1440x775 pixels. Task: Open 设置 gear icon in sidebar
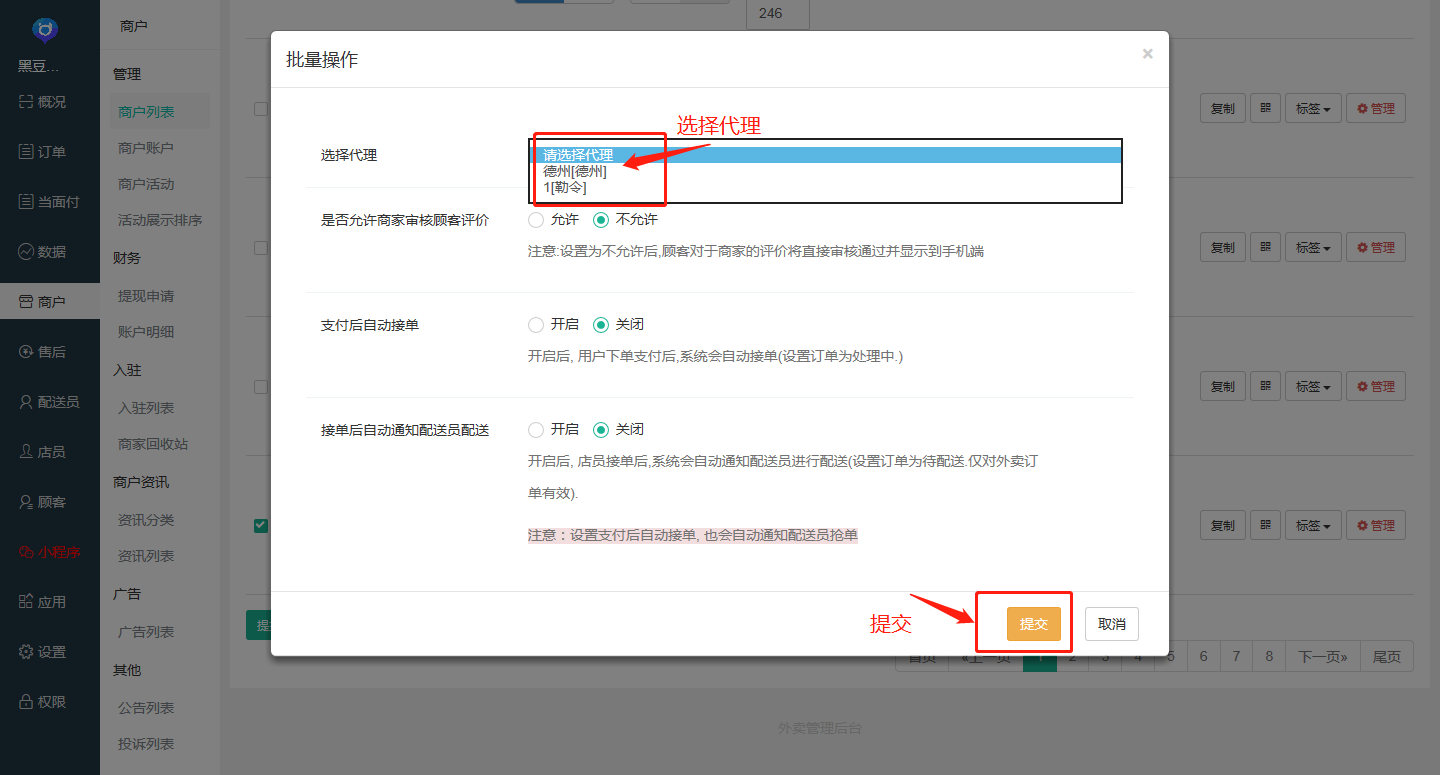pos(27,651)
